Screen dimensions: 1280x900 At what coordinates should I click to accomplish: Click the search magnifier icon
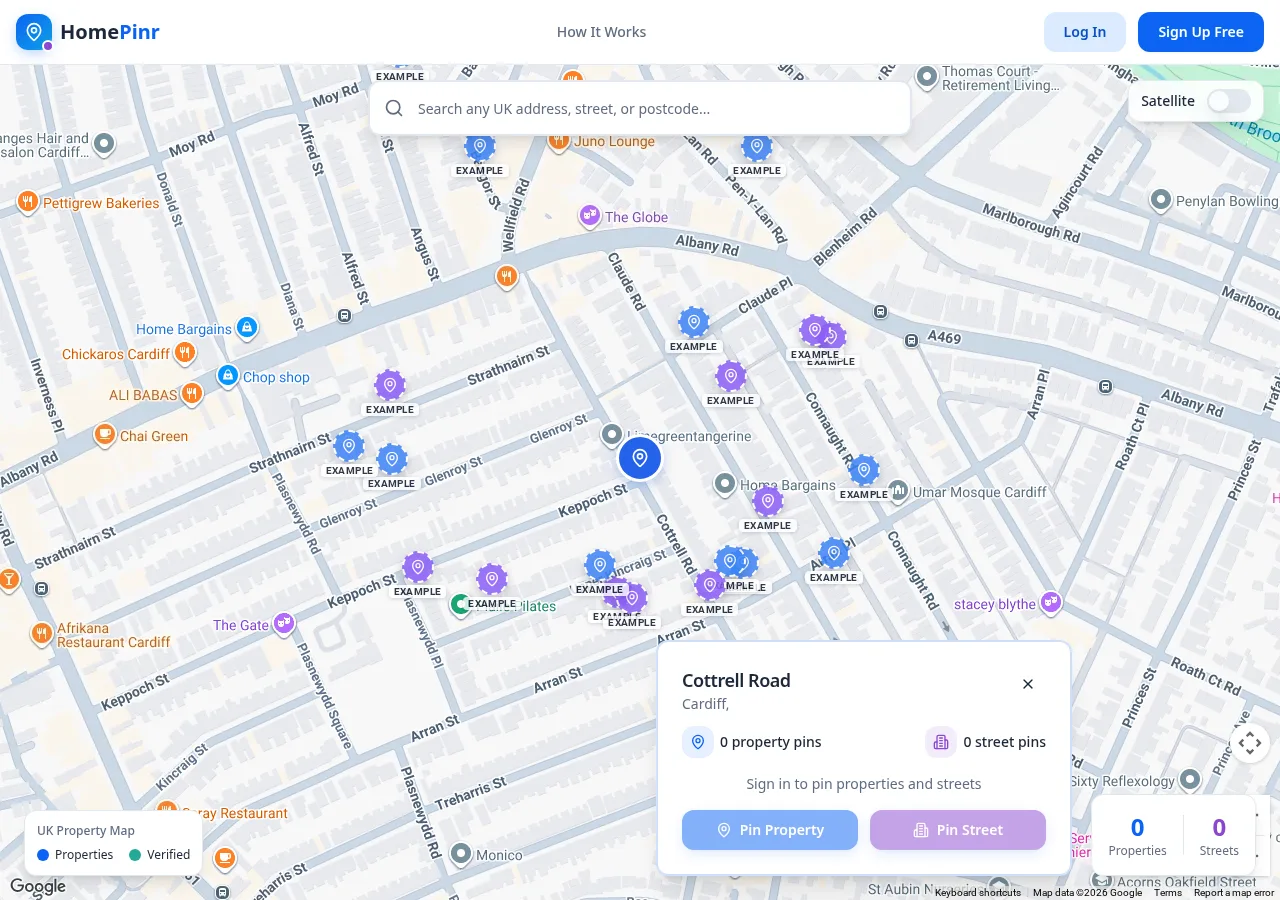tap(394, 108)
